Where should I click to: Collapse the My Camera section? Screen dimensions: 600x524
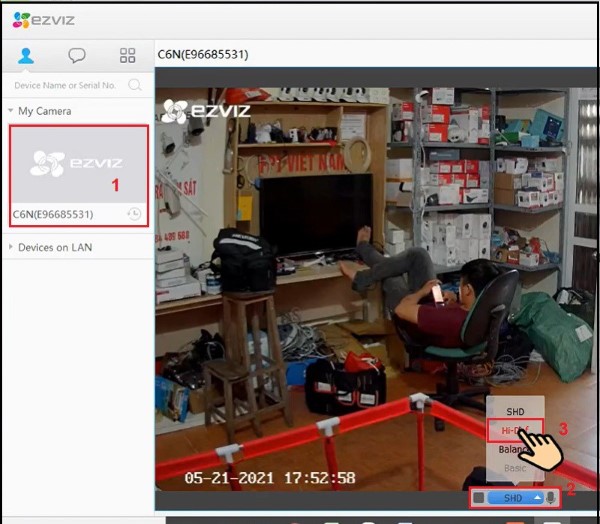[10, 111]
